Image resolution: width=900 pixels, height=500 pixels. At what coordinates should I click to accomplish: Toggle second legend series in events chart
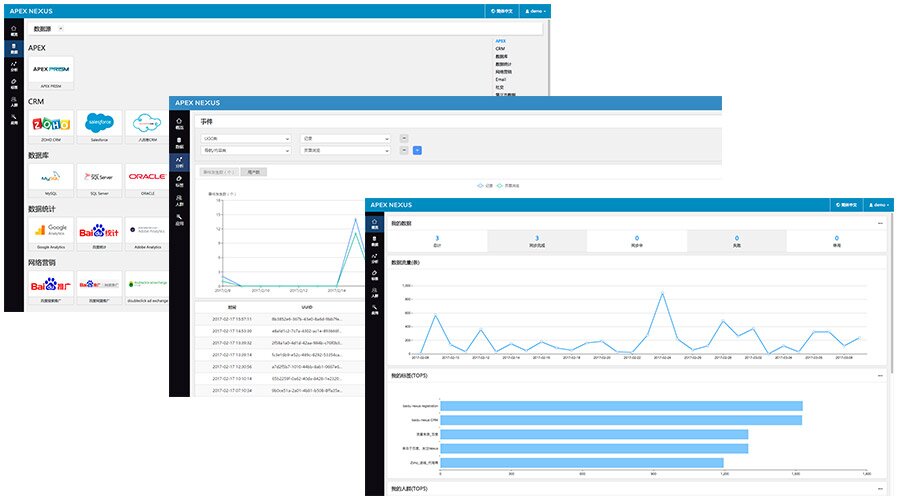pos(508,186)
